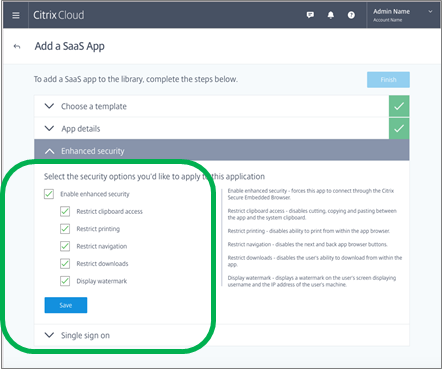Click the Restrict navigation description text
Image resolution: width=442 pixels, height=369 pixels.
pos(307,244)
